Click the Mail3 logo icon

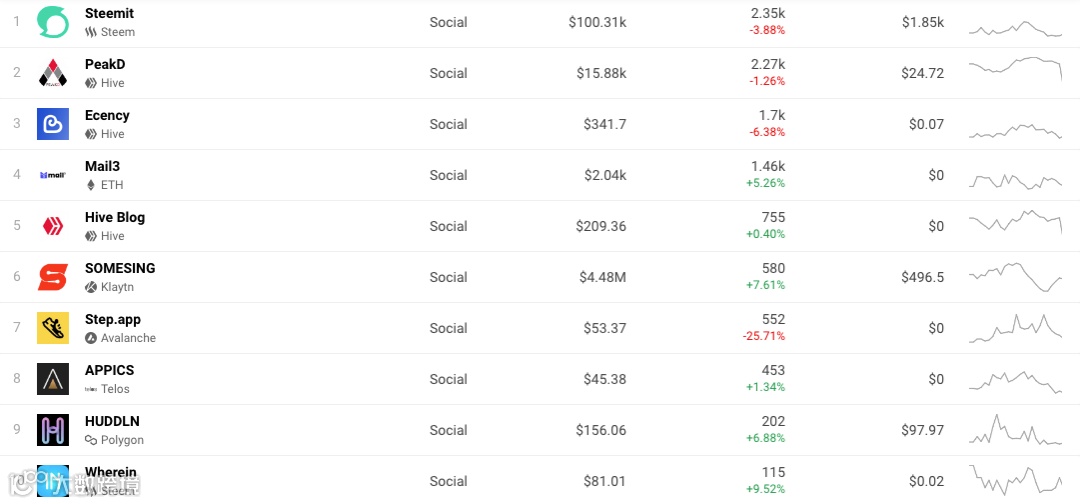tap(52, 176)
